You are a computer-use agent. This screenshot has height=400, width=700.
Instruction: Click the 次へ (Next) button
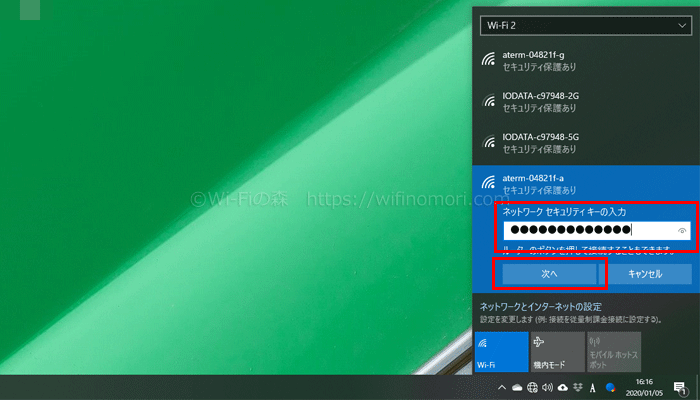click(x=549, y=274)
